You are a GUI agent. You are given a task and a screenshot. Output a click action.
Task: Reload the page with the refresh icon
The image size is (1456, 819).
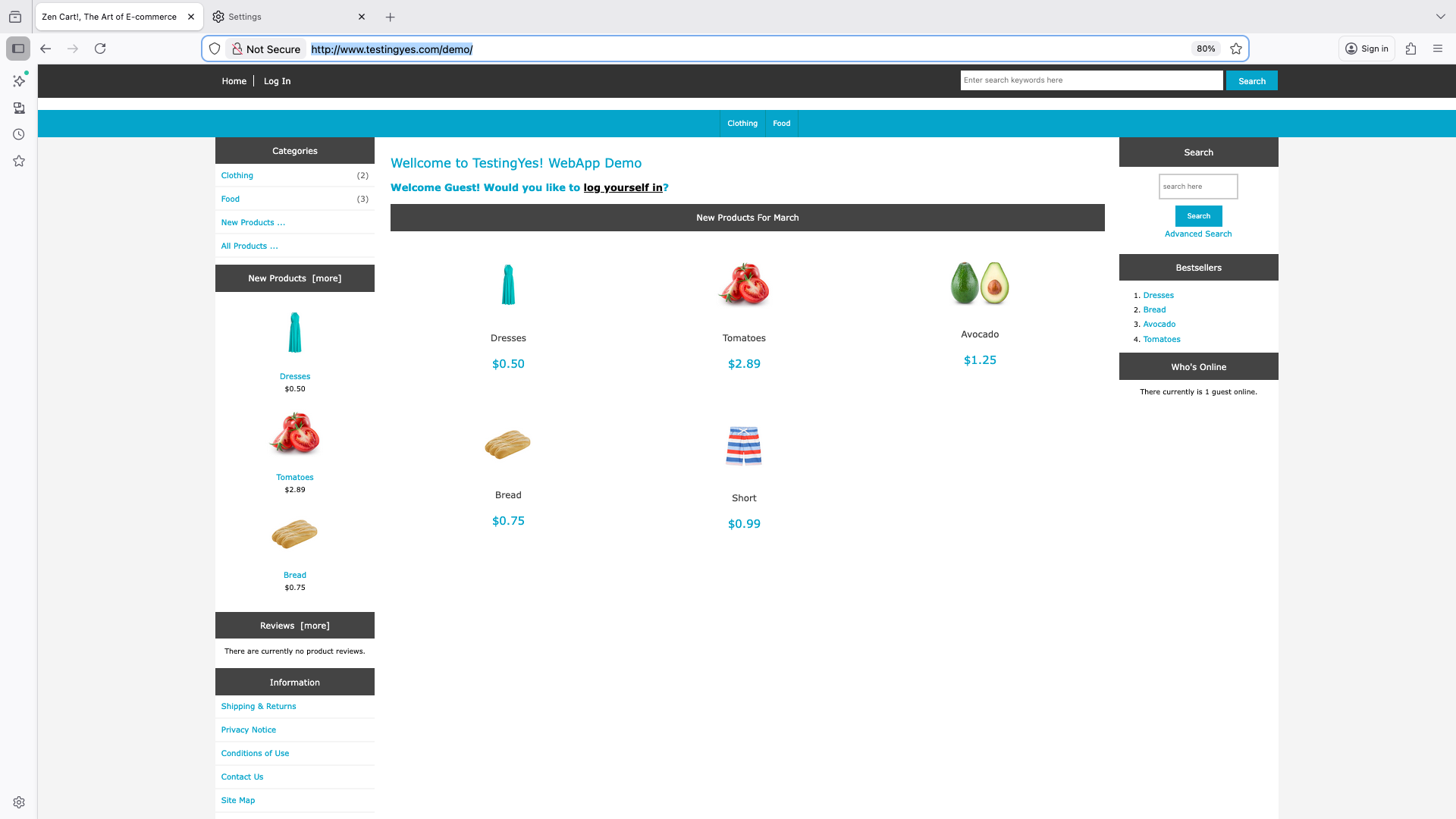coord(100,49)
